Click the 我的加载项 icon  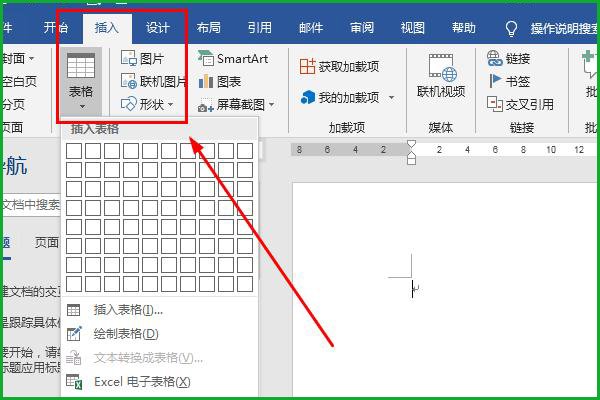coord(308,98)
